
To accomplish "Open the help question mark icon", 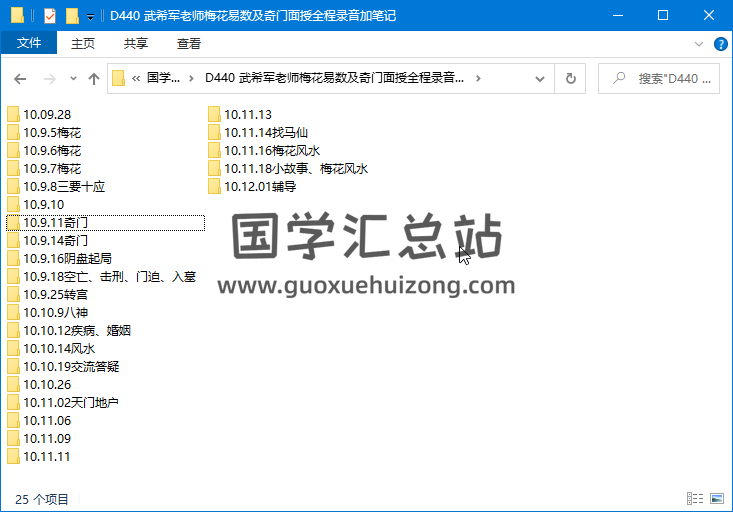I will click(720, 44).
